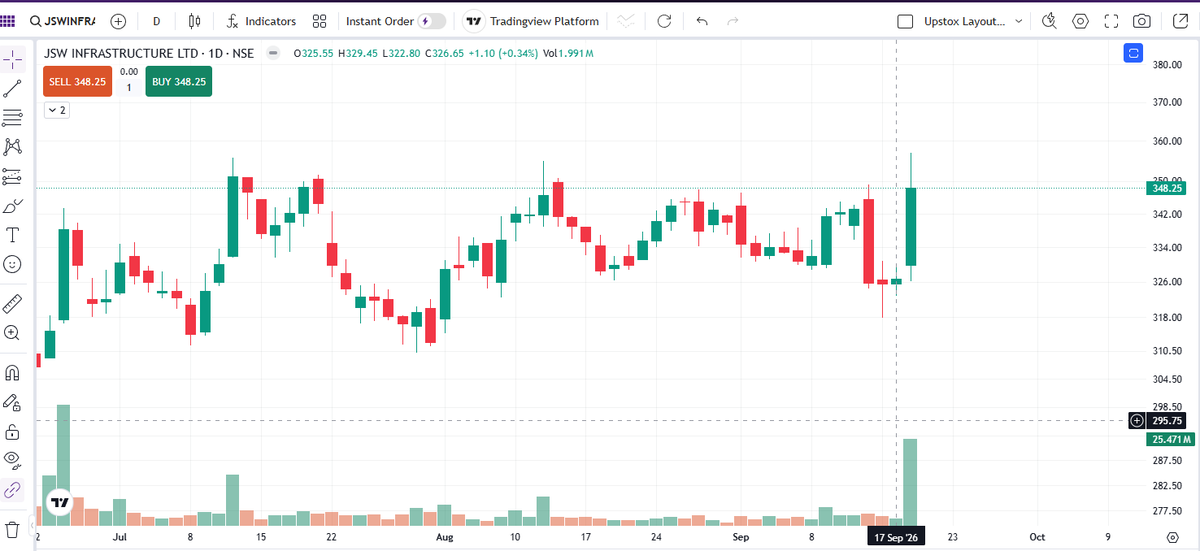Toggle stay in drawing mode

(x=12, y=402)
